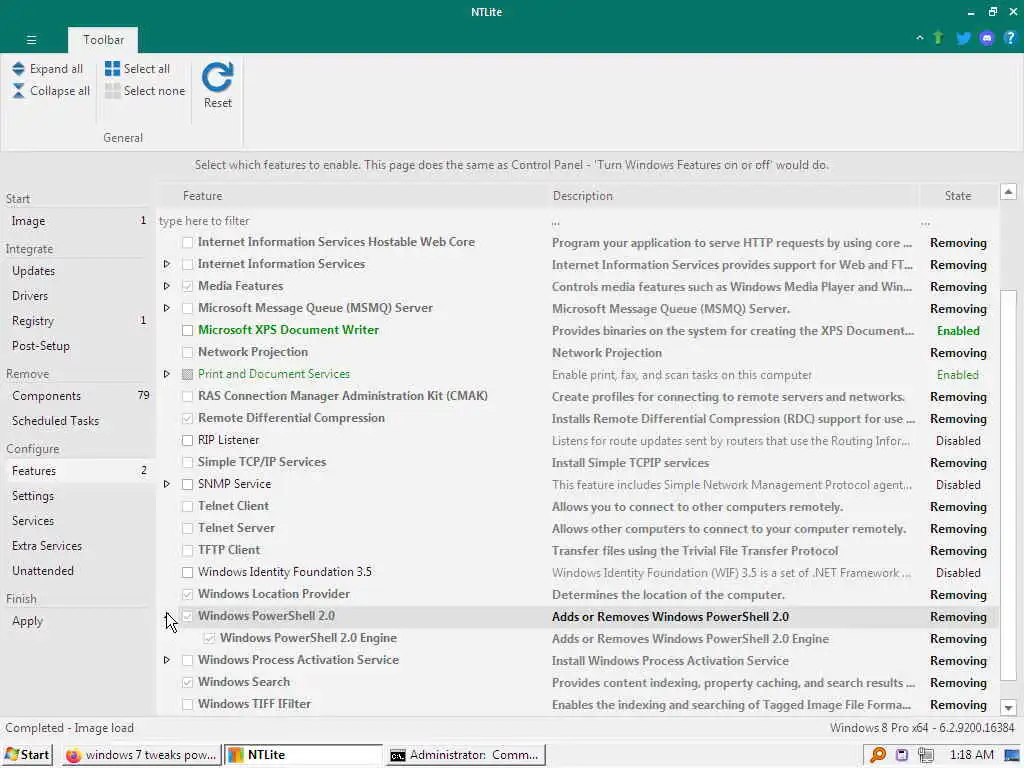The image size is (1024, 768).
Task: Open Scheduled Tasks page in sidebar
Action: 78,421
